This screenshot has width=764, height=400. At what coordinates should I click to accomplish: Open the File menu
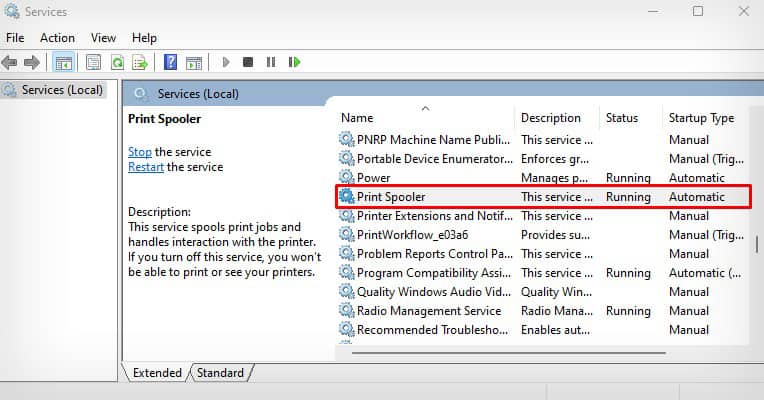click(15, 38)
